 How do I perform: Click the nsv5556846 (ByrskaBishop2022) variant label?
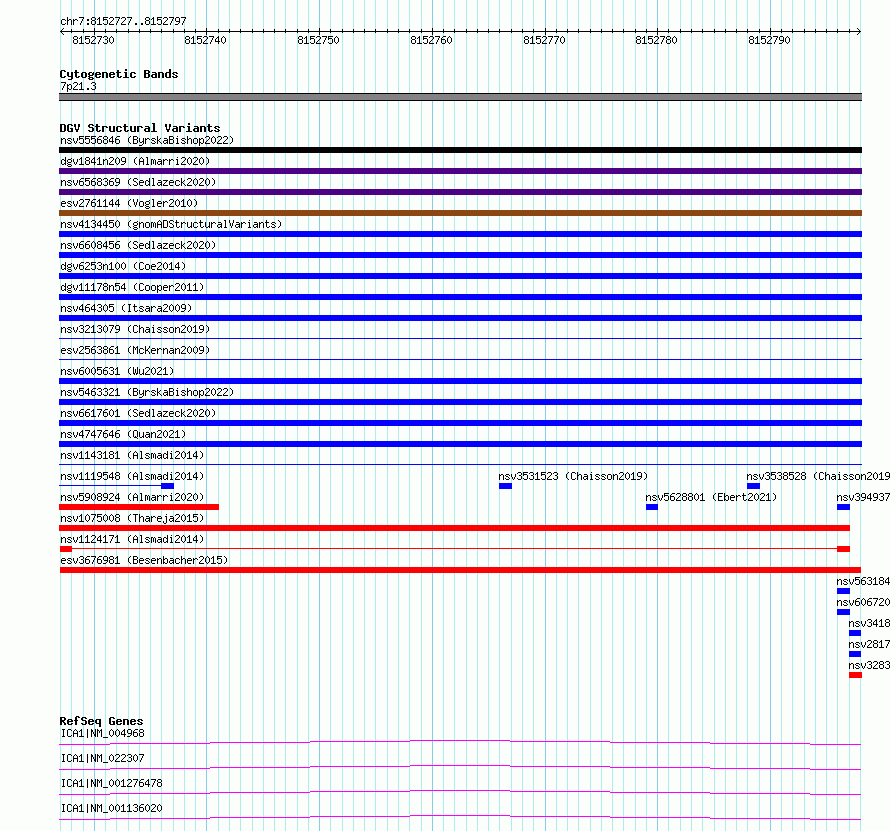[x=147, y=140]
